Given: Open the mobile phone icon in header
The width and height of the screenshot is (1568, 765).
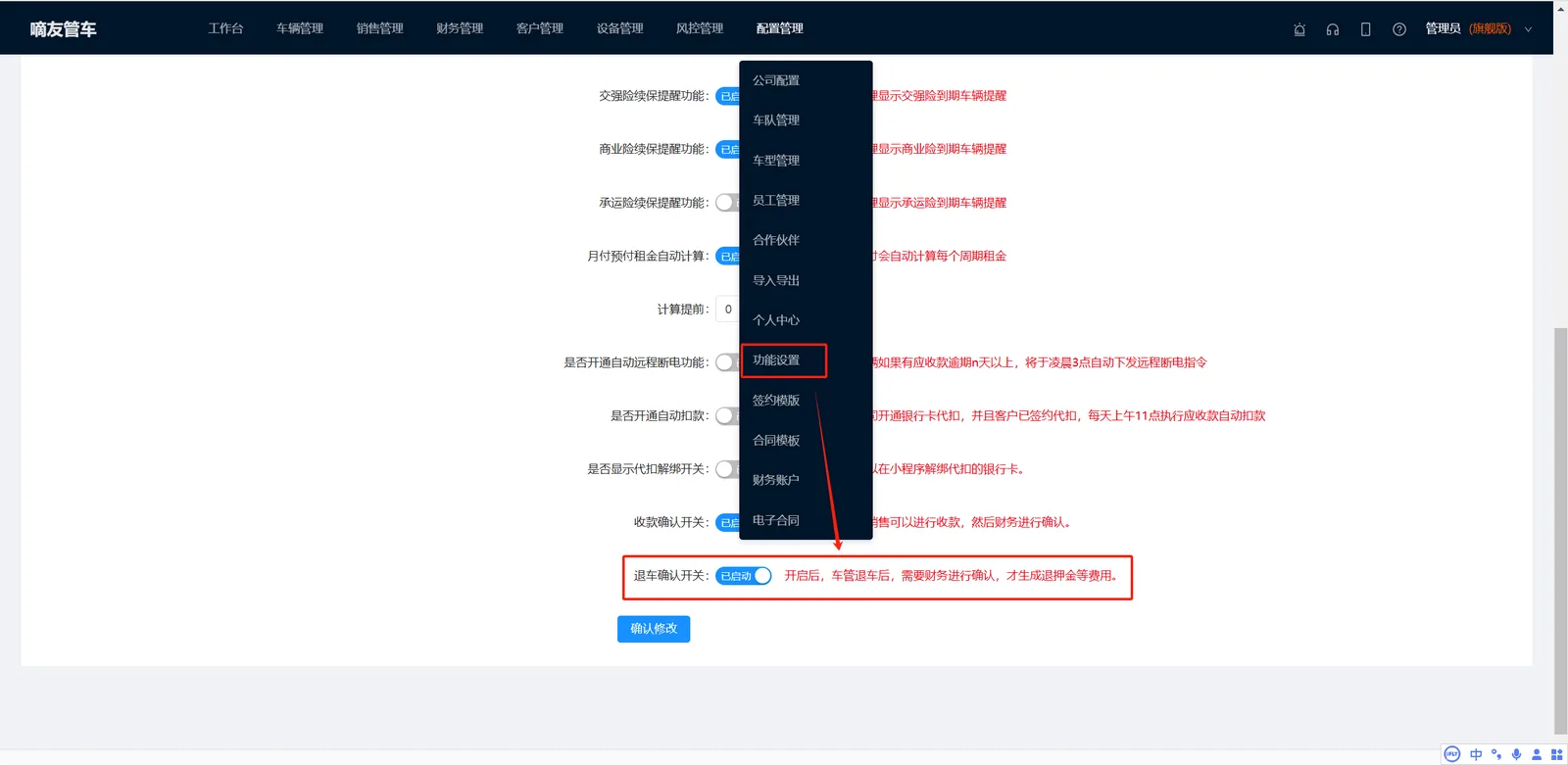Looking at the screenshot, I should pyautogui.click(x=1366, y=29).
